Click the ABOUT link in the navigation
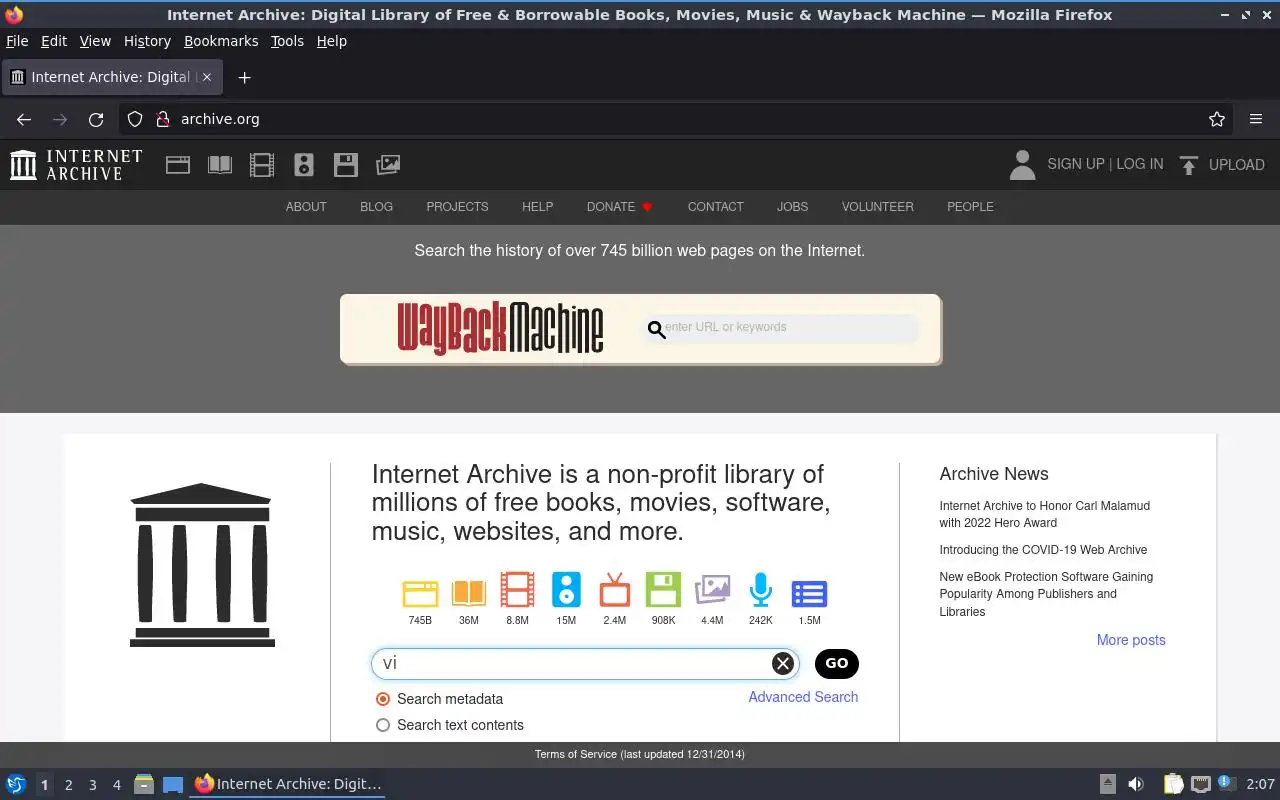 [x=306, y=207]
